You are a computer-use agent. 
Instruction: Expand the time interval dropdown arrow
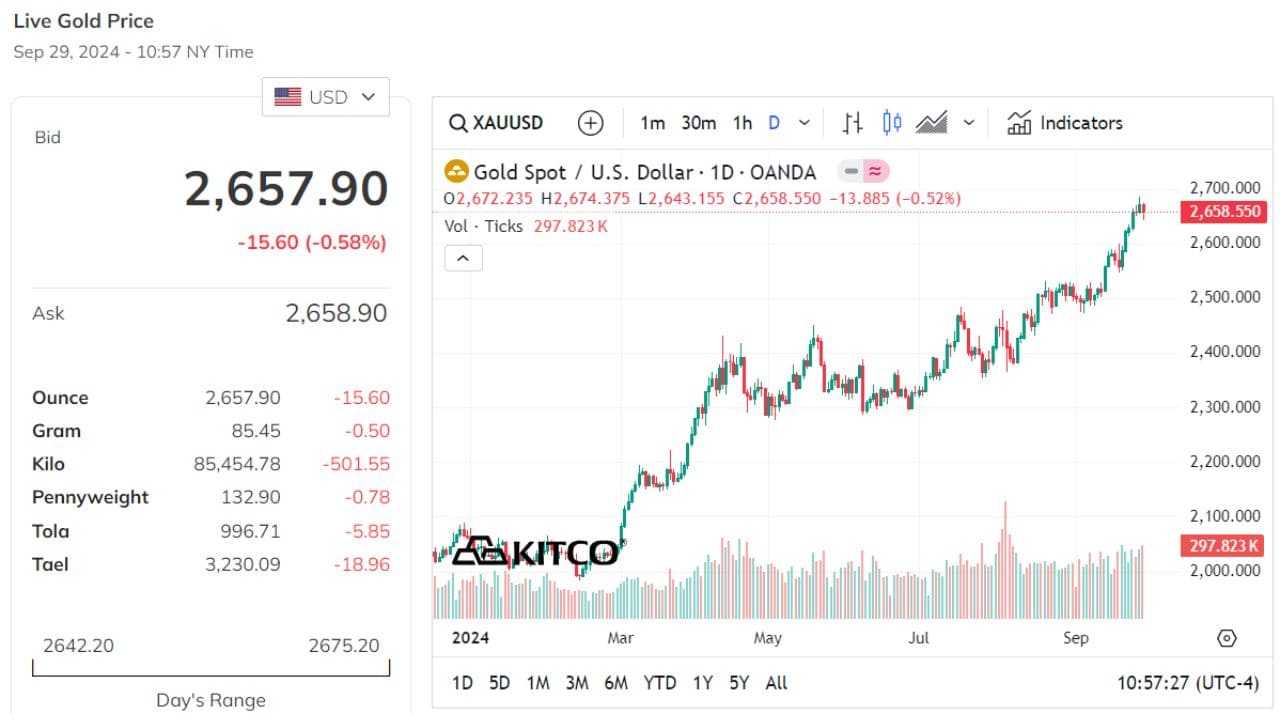804,123
